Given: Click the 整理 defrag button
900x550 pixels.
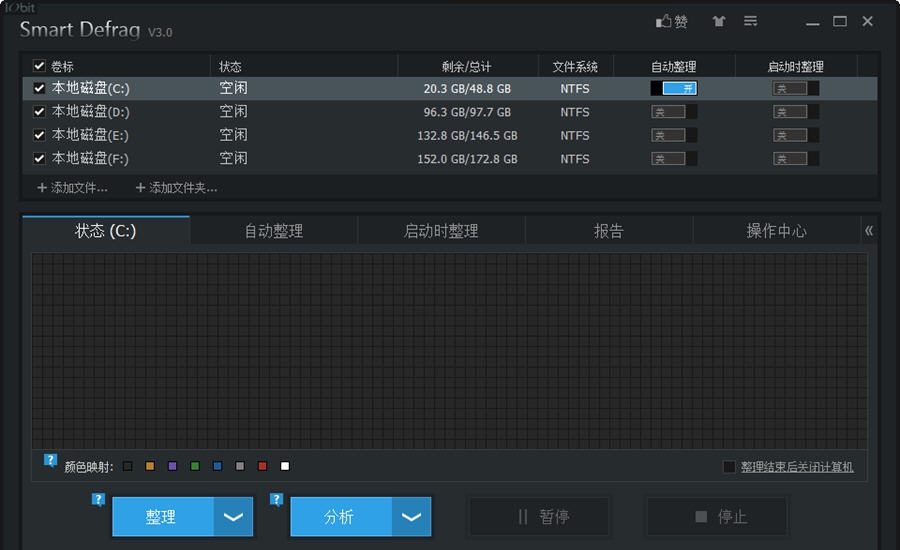Looking at the screenshot, I should tap(162, 517).
